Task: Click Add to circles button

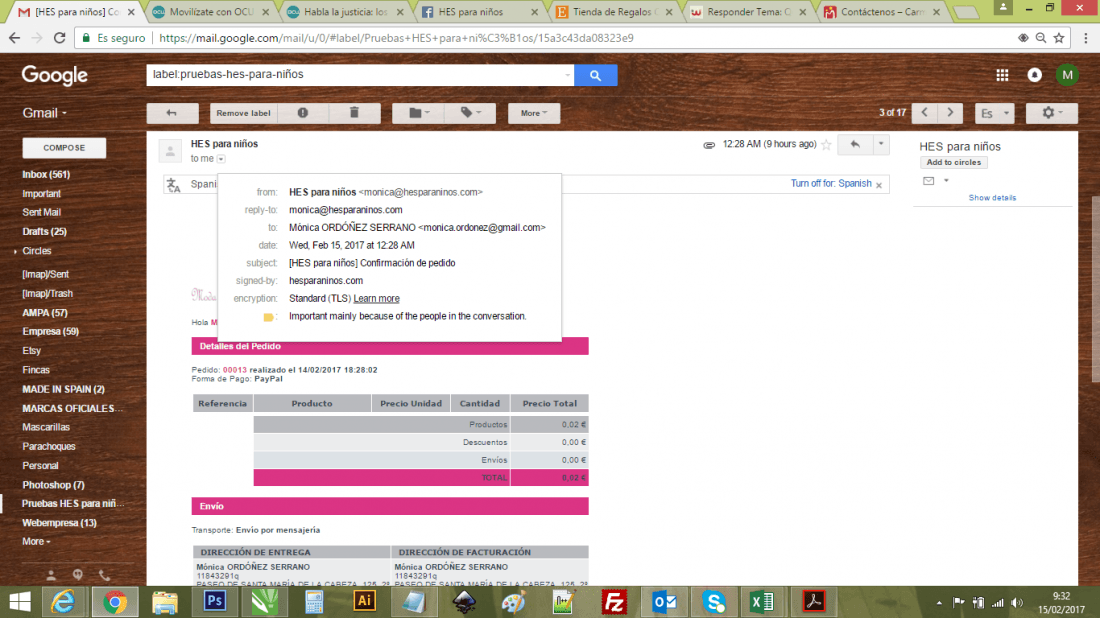Action: point(953,162)
